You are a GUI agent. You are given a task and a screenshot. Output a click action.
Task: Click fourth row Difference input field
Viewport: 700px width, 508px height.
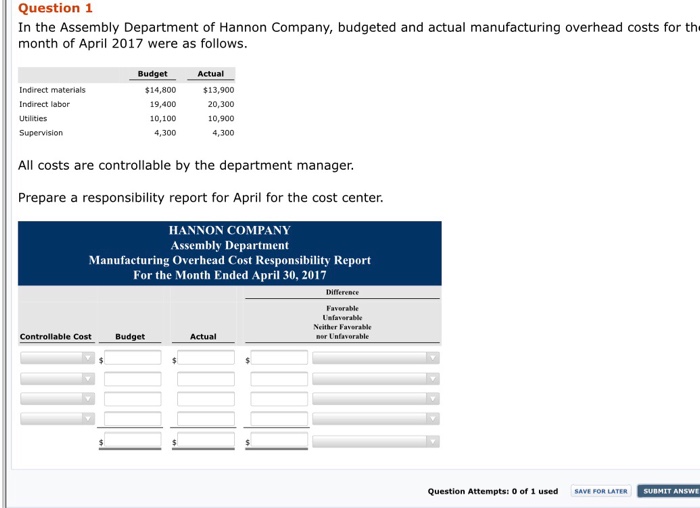(x=279, y=418)
